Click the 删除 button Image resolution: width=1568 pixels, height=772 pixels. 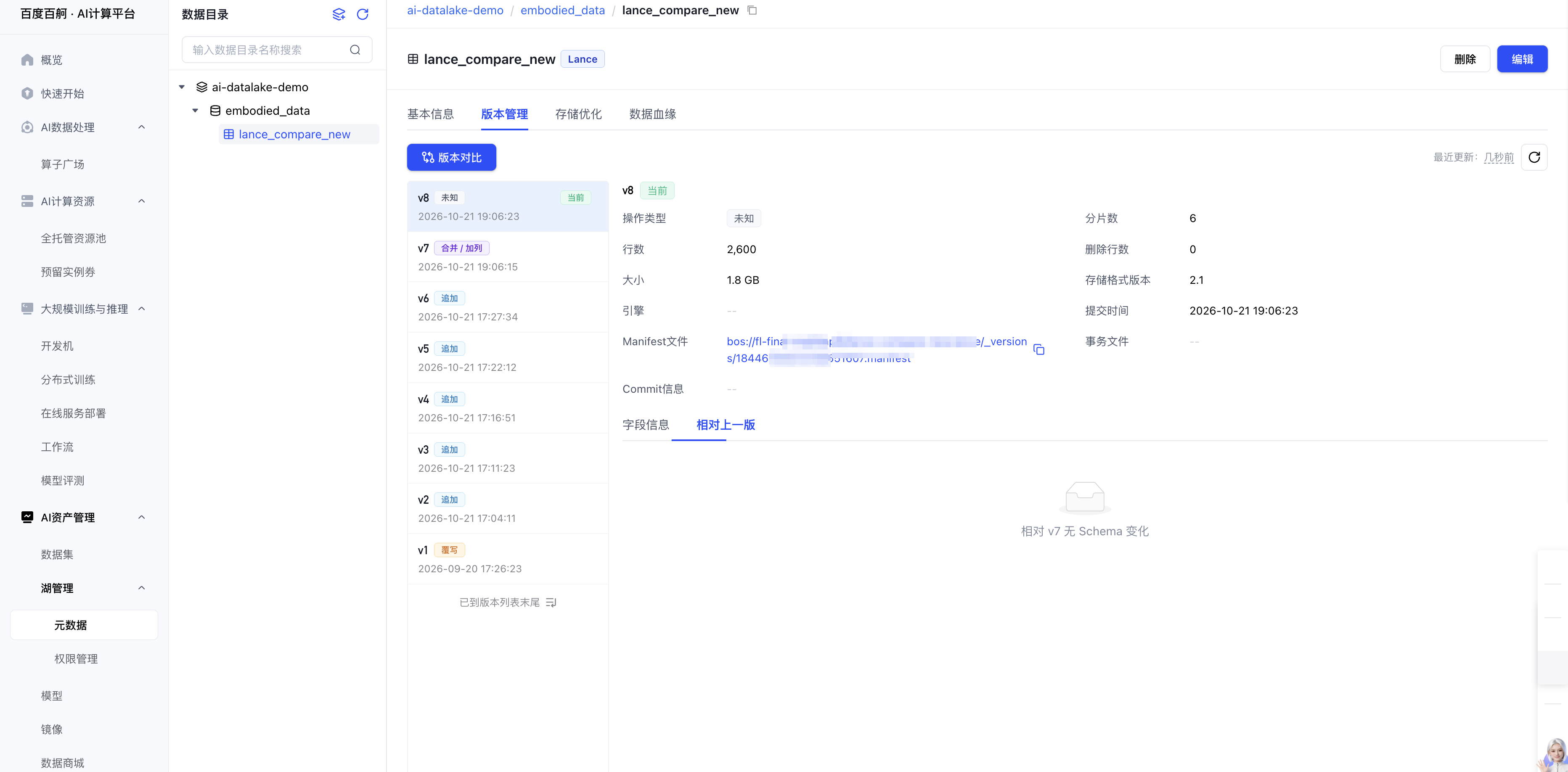click(1465, 59)
